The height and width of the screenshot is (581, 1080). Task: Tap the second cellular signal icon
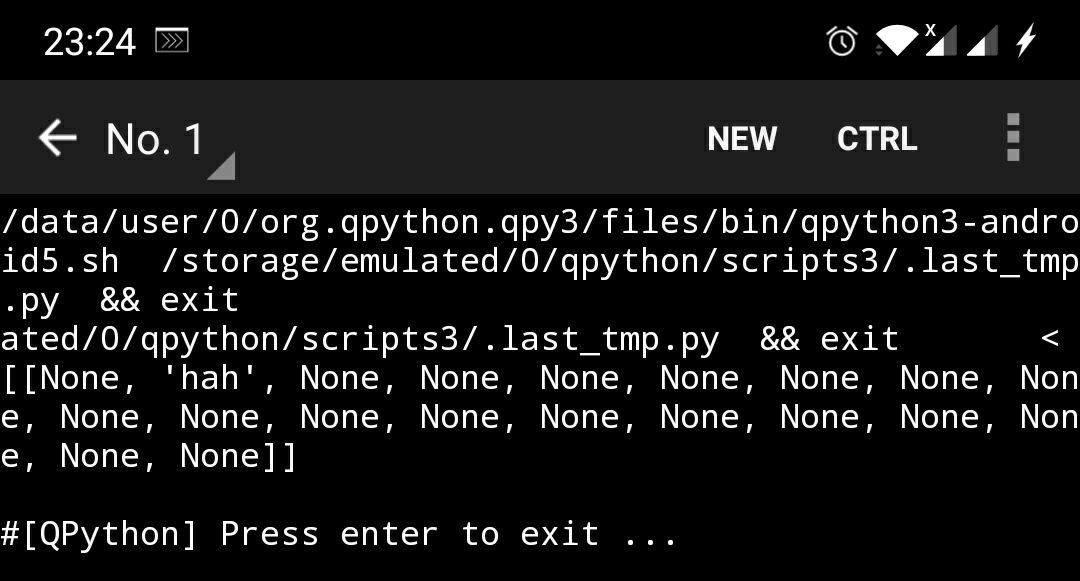click(982, 41)
